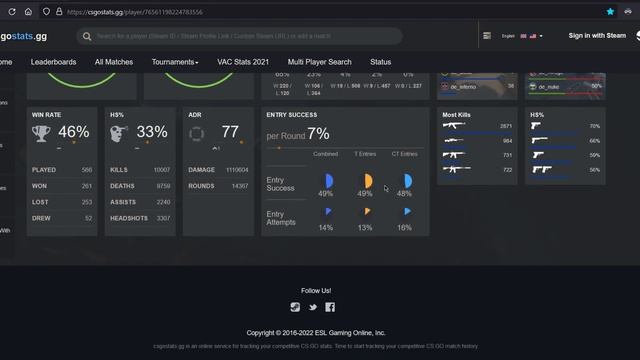Open the All Matches menu item
Image resolution: width=640 pixels, height=360 pixels.
tap(114, 62)
